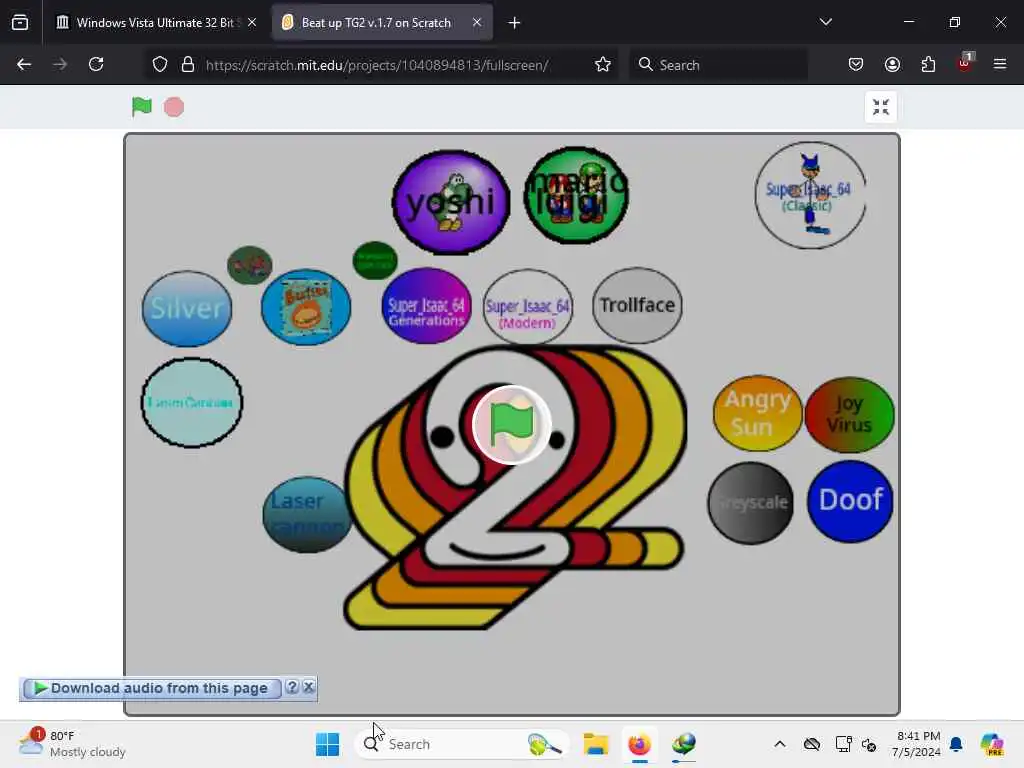Viewport: 1024px width, 768px height.
Task: List all tabs with the chevron dropdown
Action: (825, 22)
